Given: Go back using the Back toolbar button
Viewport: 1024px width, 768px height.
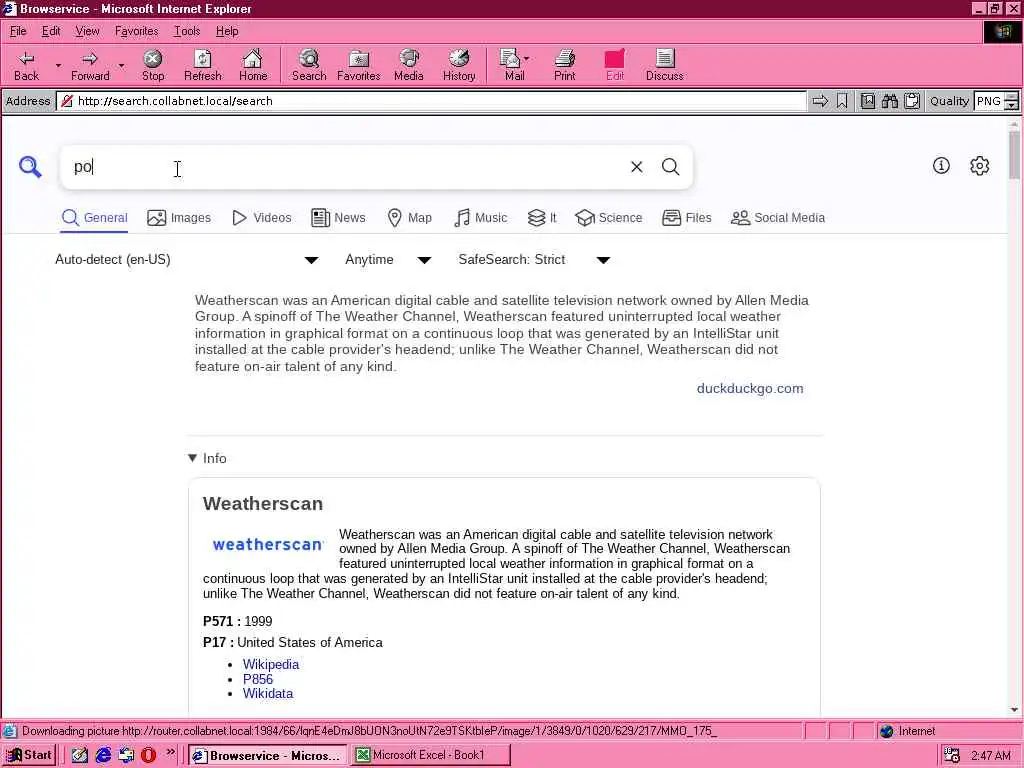Looking at the screenshot, I should 26,66.
